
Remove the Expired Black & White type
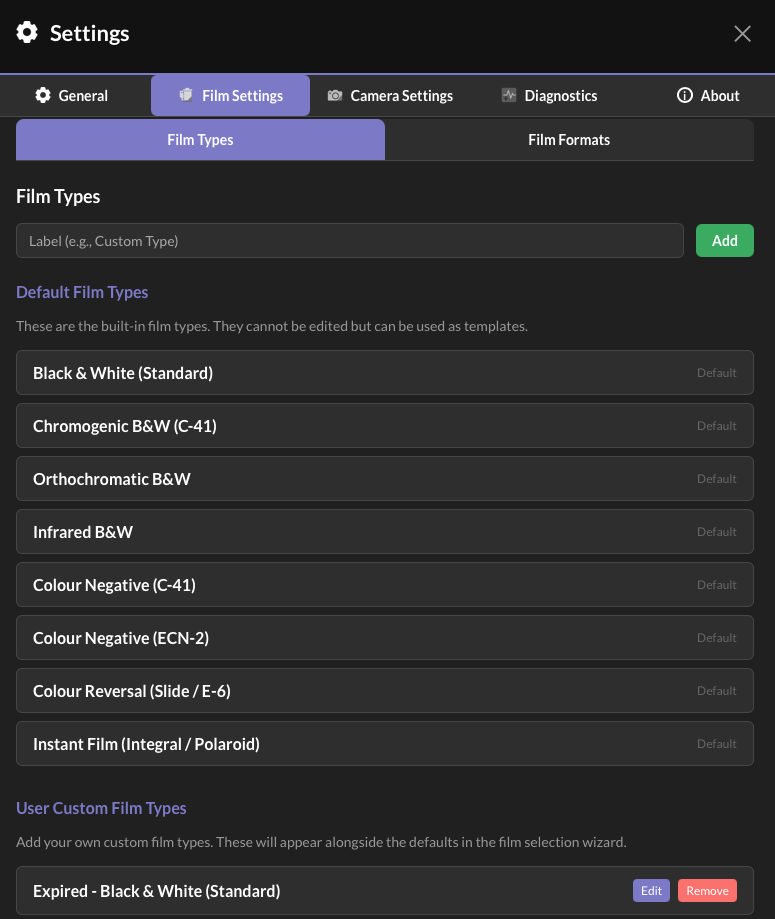pos(707,891)
